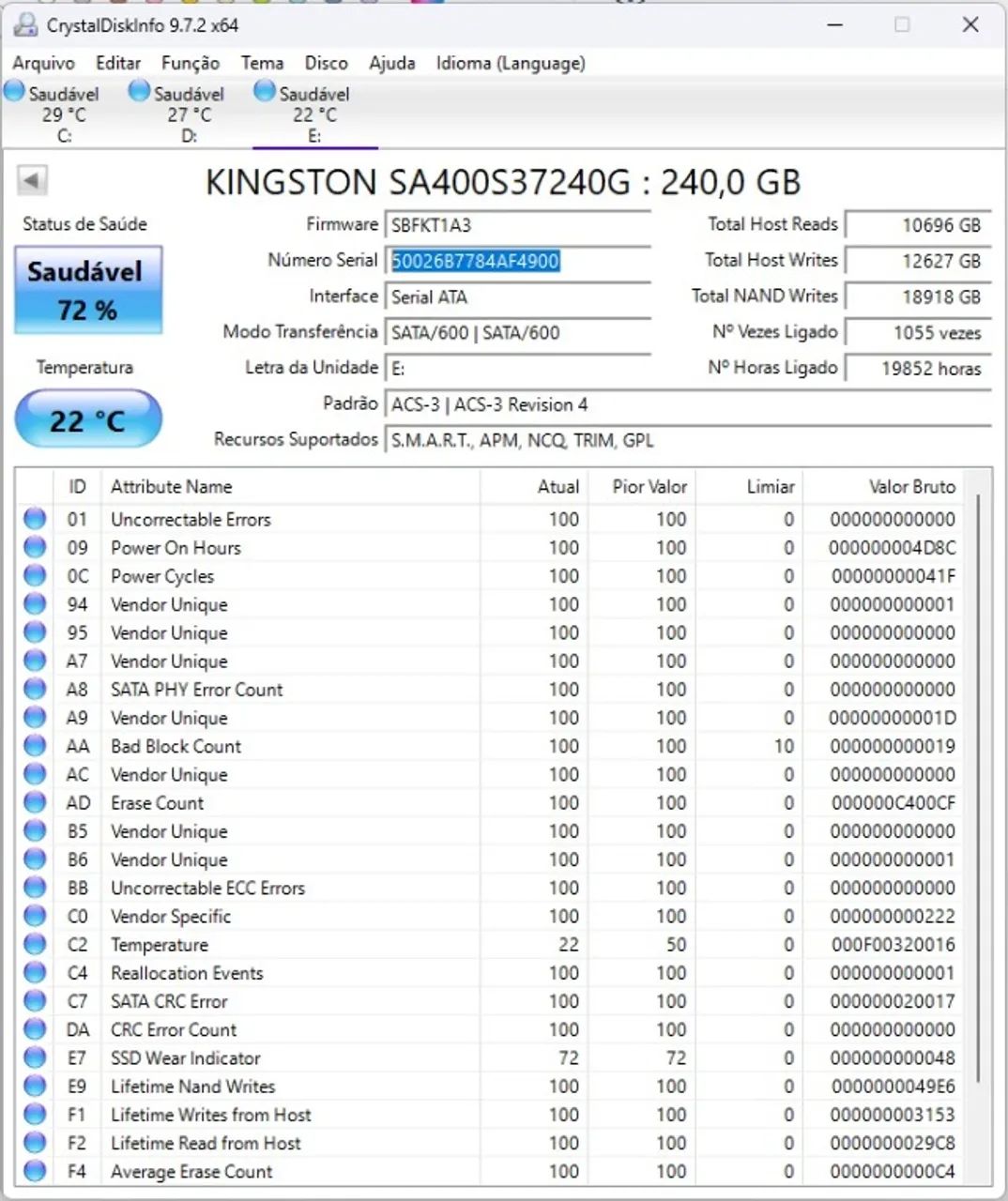This screenshot has width=1008, height=1201.
Task: Click raw value 000000C400CF of Erase Count
Action: (x=893, y=803)
